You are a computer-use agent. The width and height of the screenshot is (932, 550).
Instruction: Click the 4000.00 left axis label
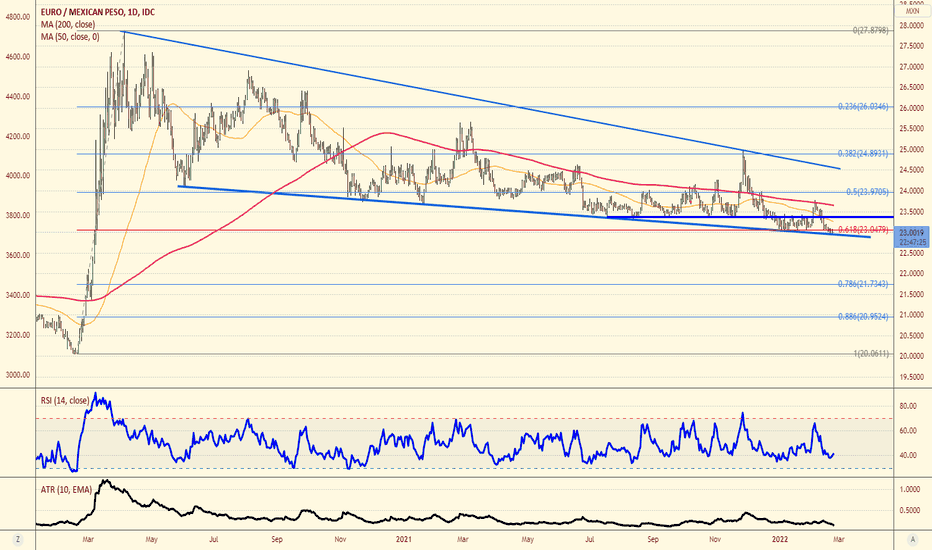click(x=18, y=175)
